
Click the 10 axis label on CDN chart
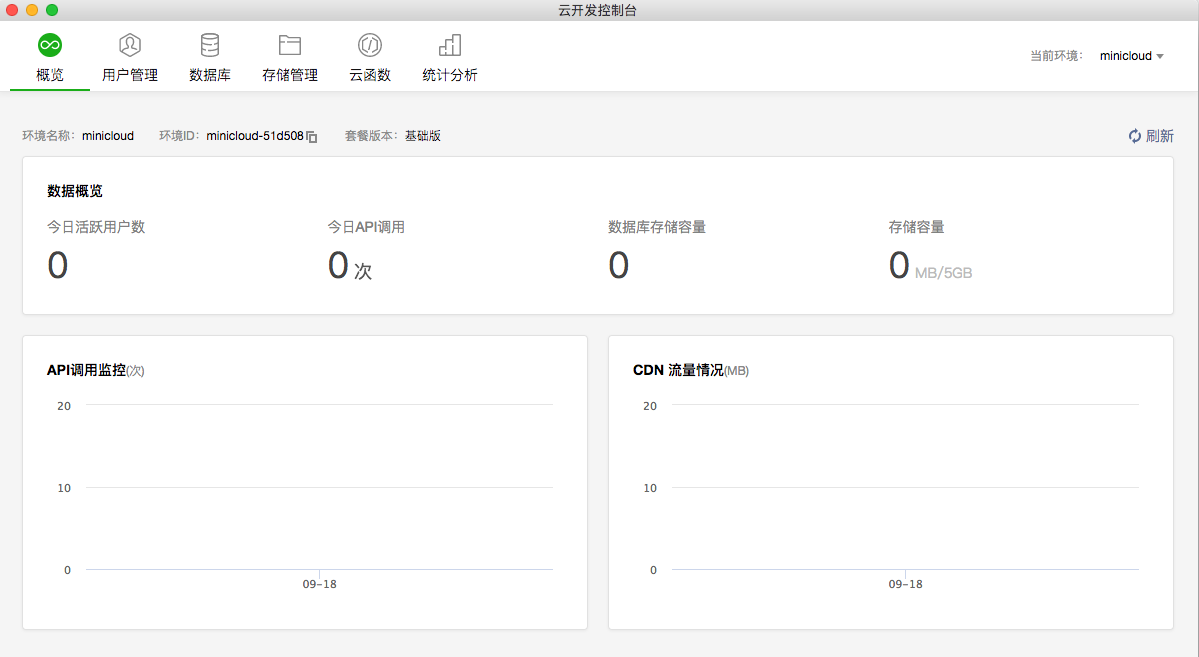pyautogui.click(x=650, y=487)
